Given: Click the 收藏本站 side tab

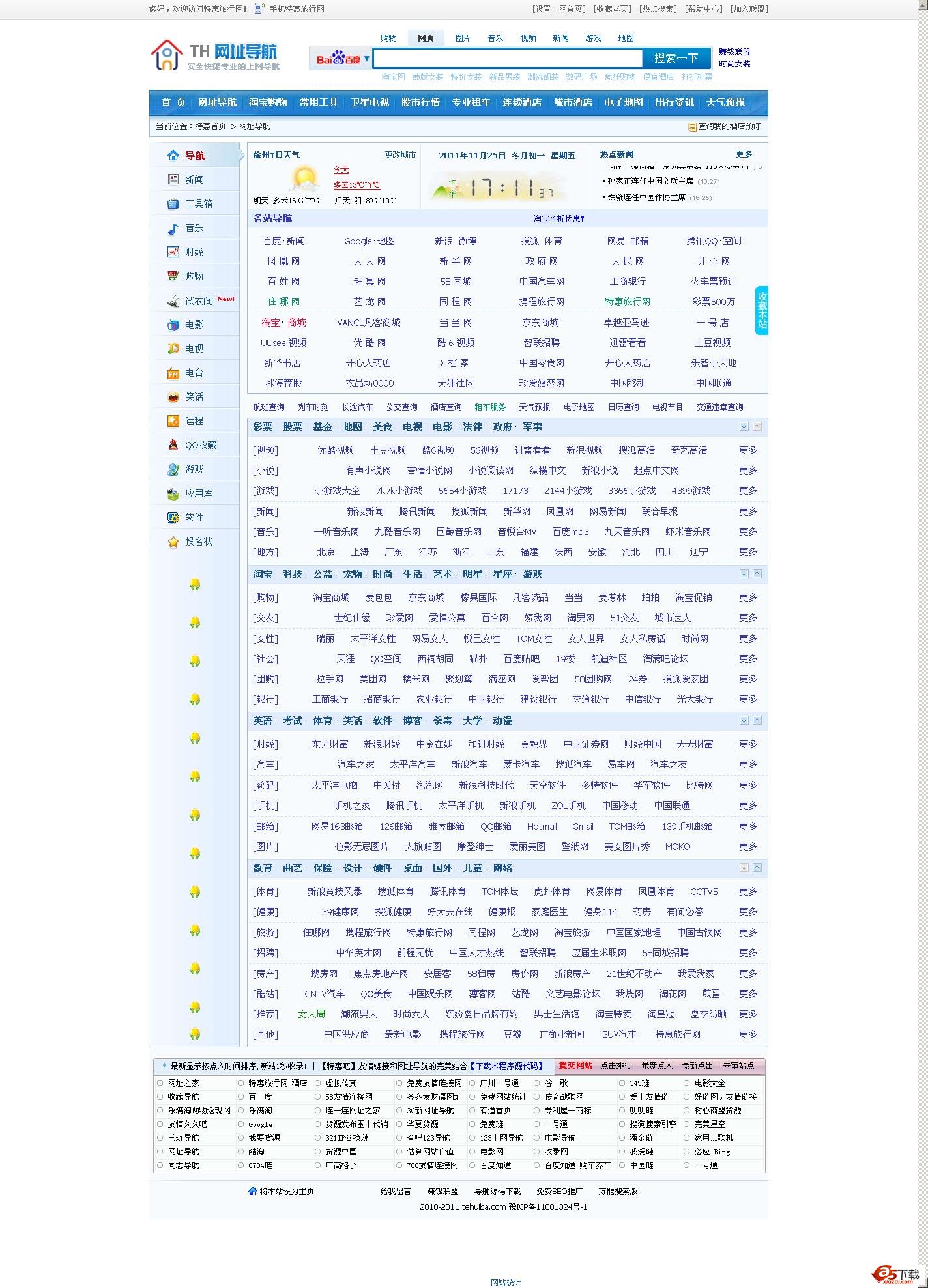Looking at the screenshot, I should (x=762, y=310).
